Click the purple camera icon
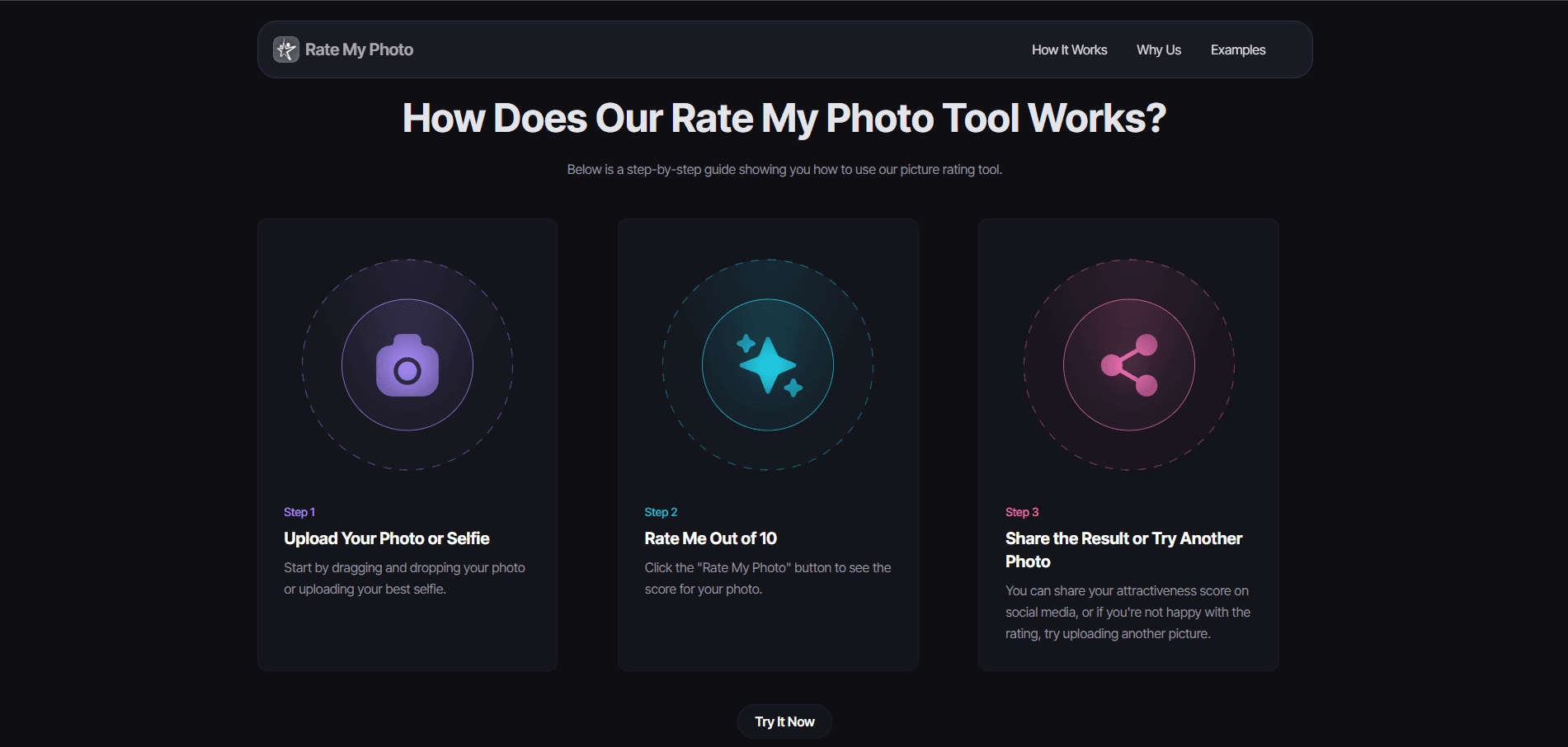The height and width of the screenshot is (747, 1568). tap(407, 365)
